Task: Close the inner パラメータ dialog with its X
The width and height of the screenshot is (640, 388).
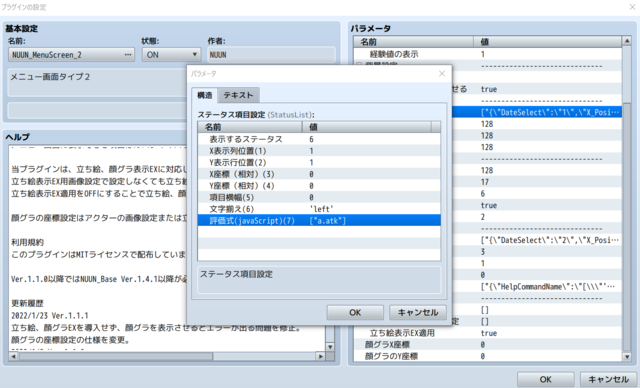Action: 442,73
